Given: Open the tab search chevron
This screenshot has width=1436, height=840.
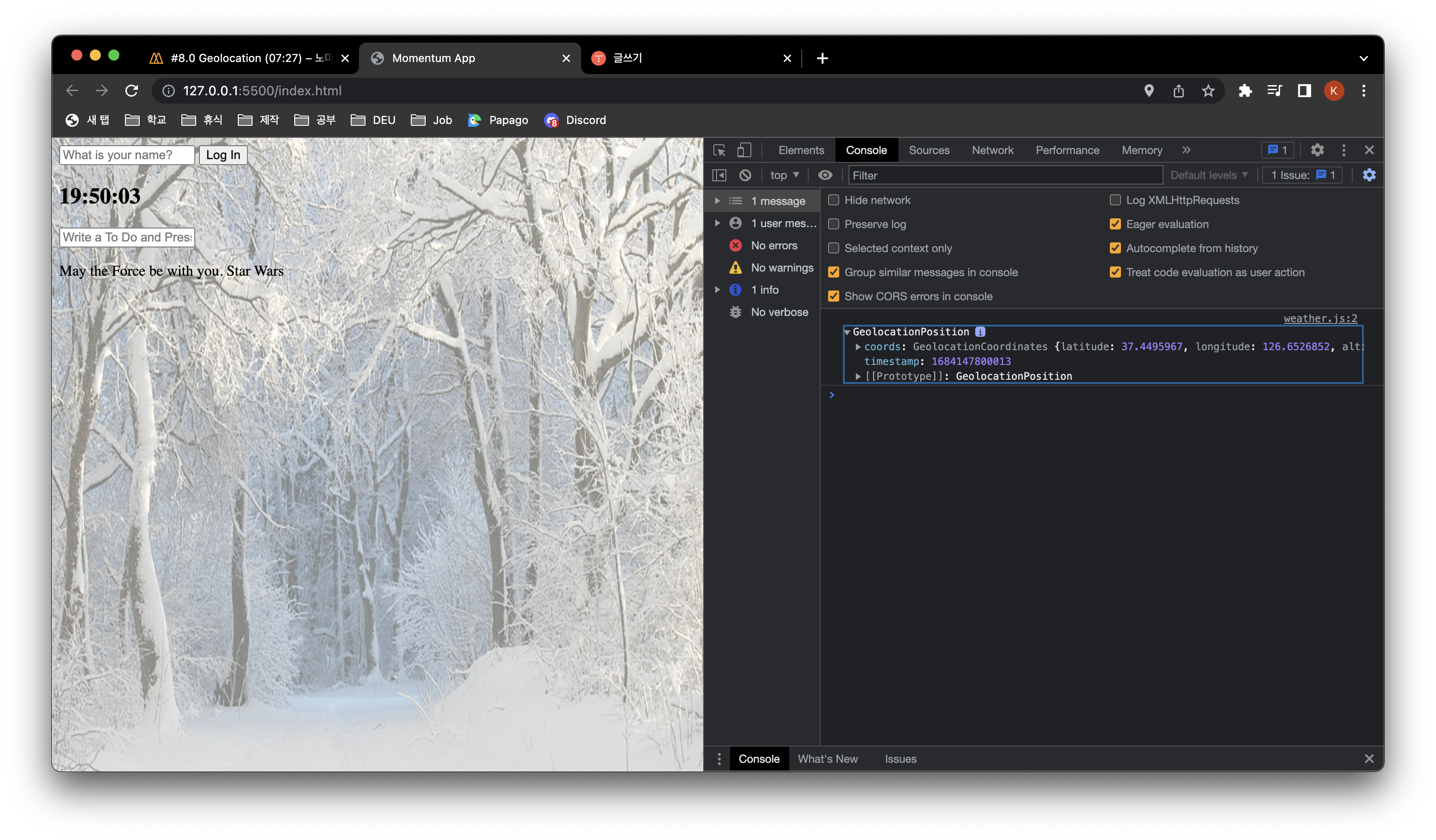Looking at the screenshot, I should click(1364, 58).
